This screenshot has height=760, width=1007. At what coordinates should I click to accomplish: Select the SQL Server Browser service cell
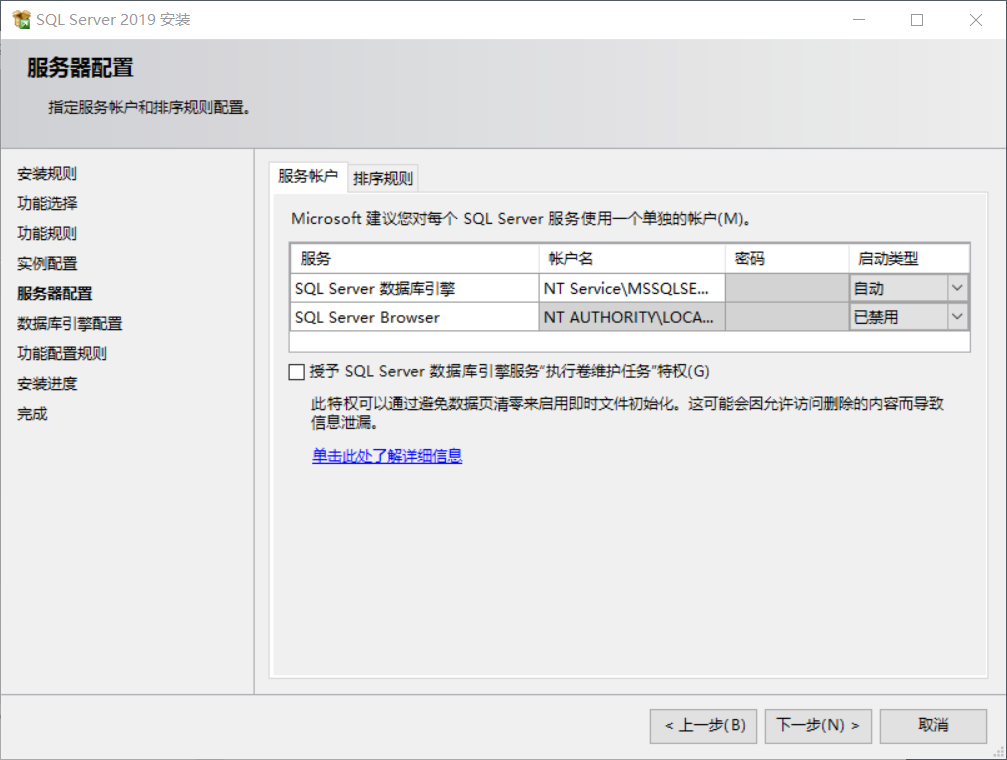pyautogui.click(x=414, y=317)
